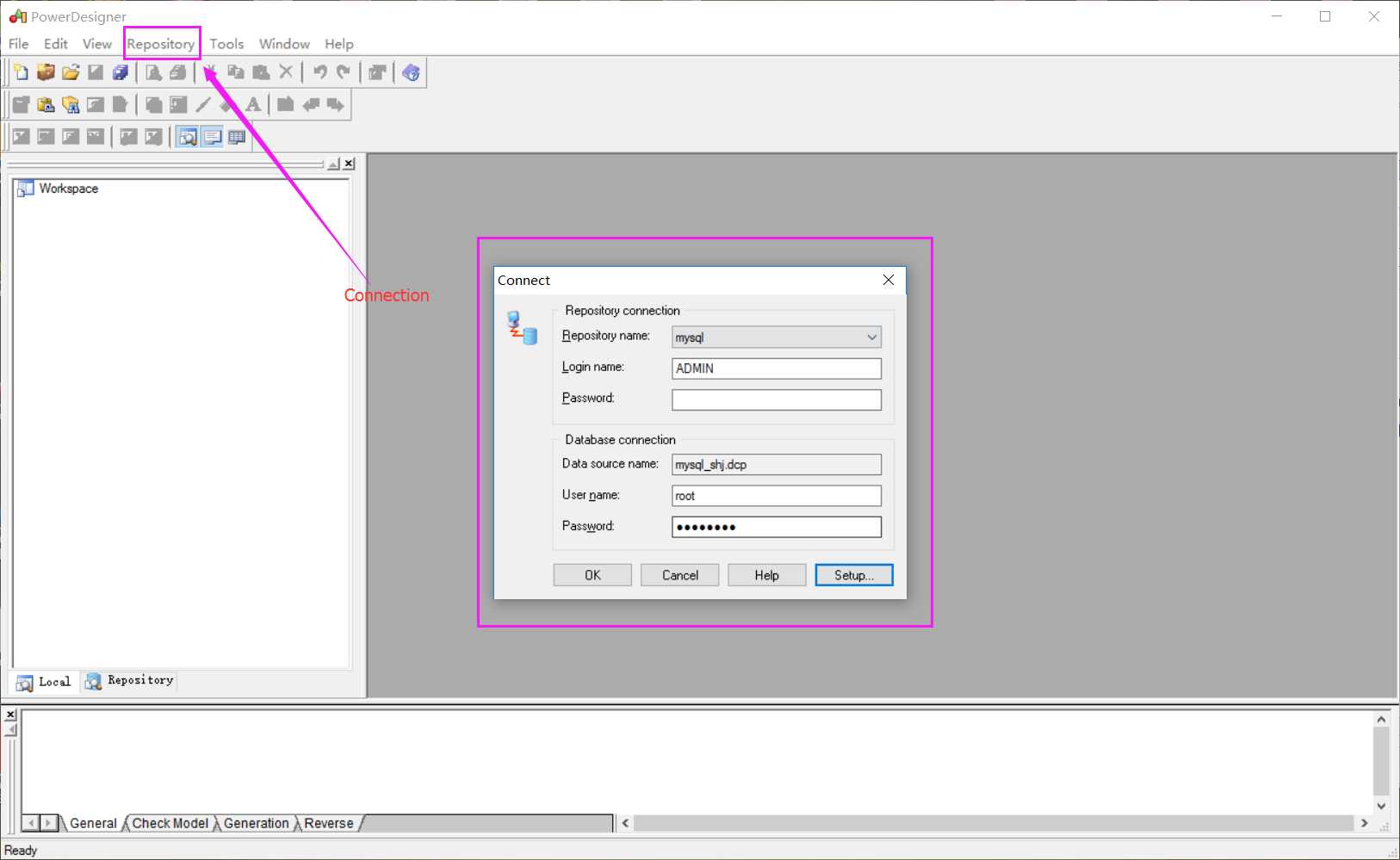Click the Open folder toolbar icon

pos(71,72)
